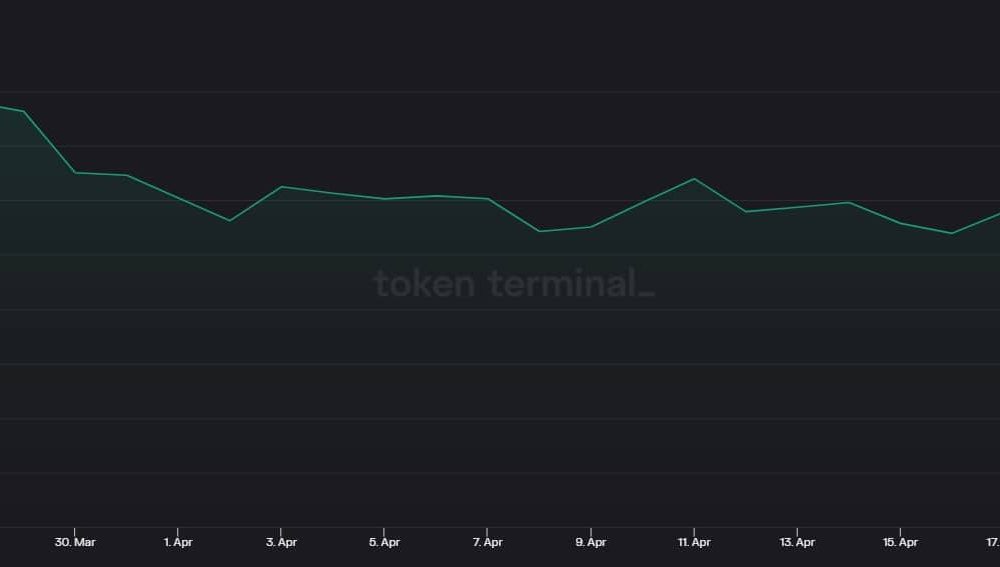This screenshot has height=567, width=1000.
Task: Click the 7. Apr axis label
Action: 488,542
